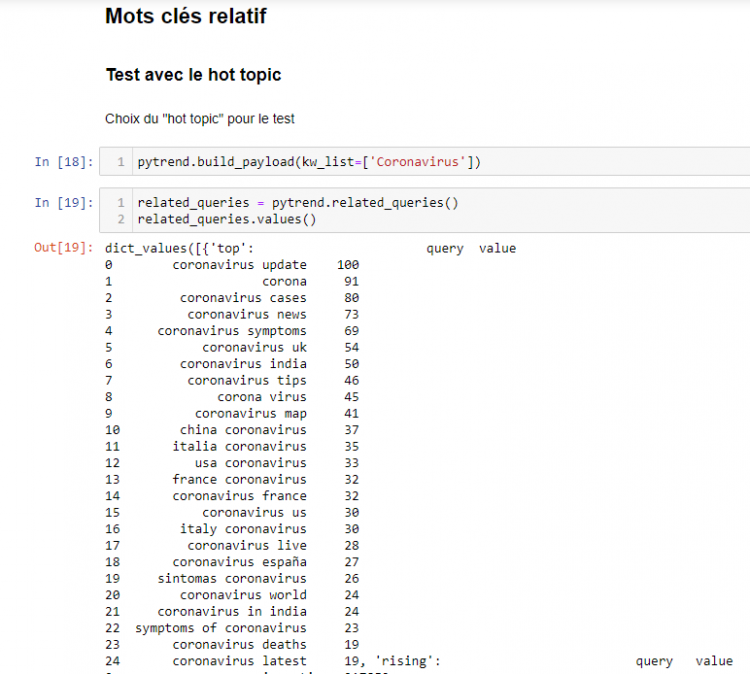Select the 'Test avec le hot topic' subheading
Screen dimensions: 750x674
pos(193,75)
